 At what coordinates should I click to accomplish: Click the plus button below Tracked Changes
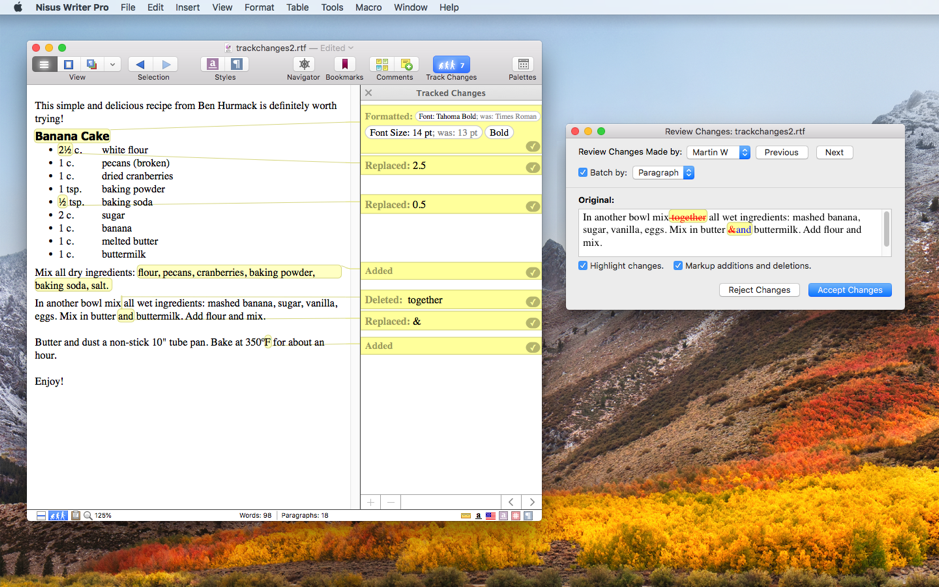pos(371,502)
